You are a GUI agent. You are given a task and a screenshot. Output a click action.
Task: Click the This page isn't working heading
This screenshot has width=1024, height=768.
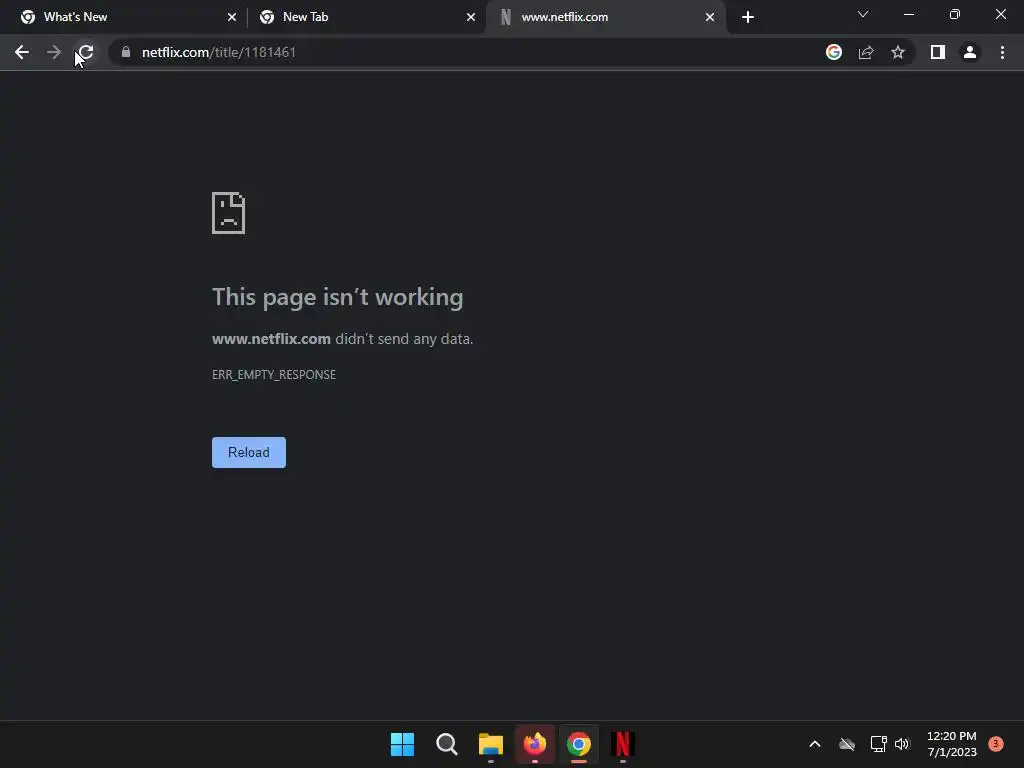point(338,297)
